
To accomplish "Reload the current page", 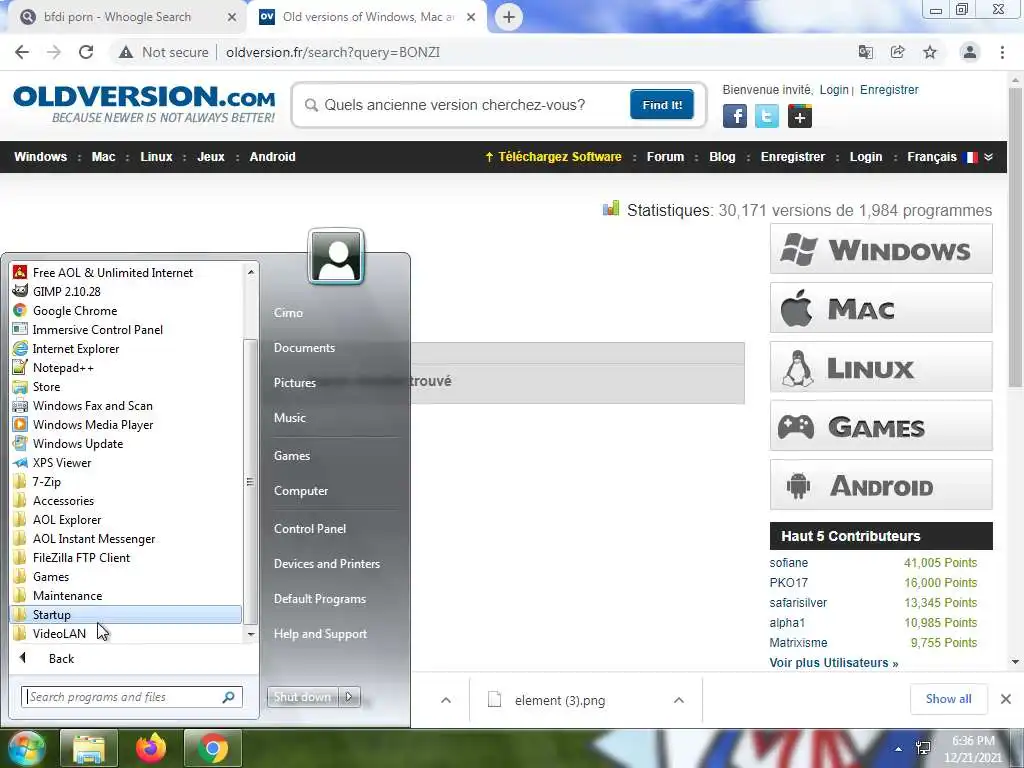I will (x=86, y=52).
